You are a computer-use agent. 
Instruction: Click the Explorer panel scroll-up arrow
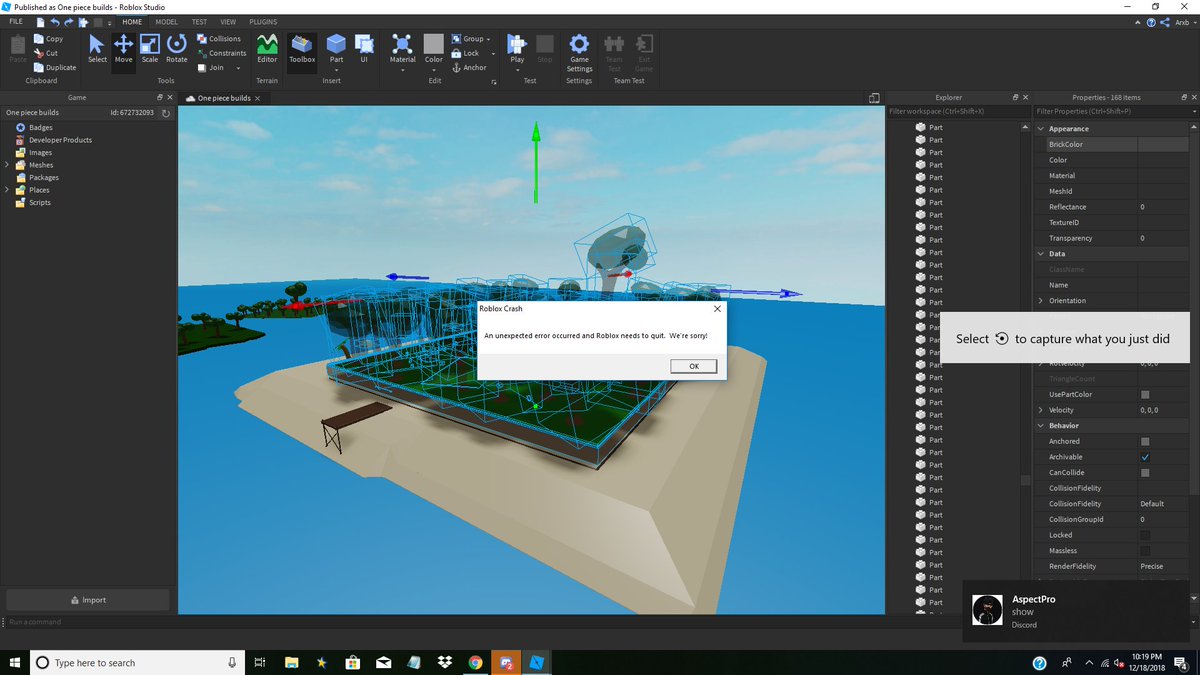[1025, 128]
